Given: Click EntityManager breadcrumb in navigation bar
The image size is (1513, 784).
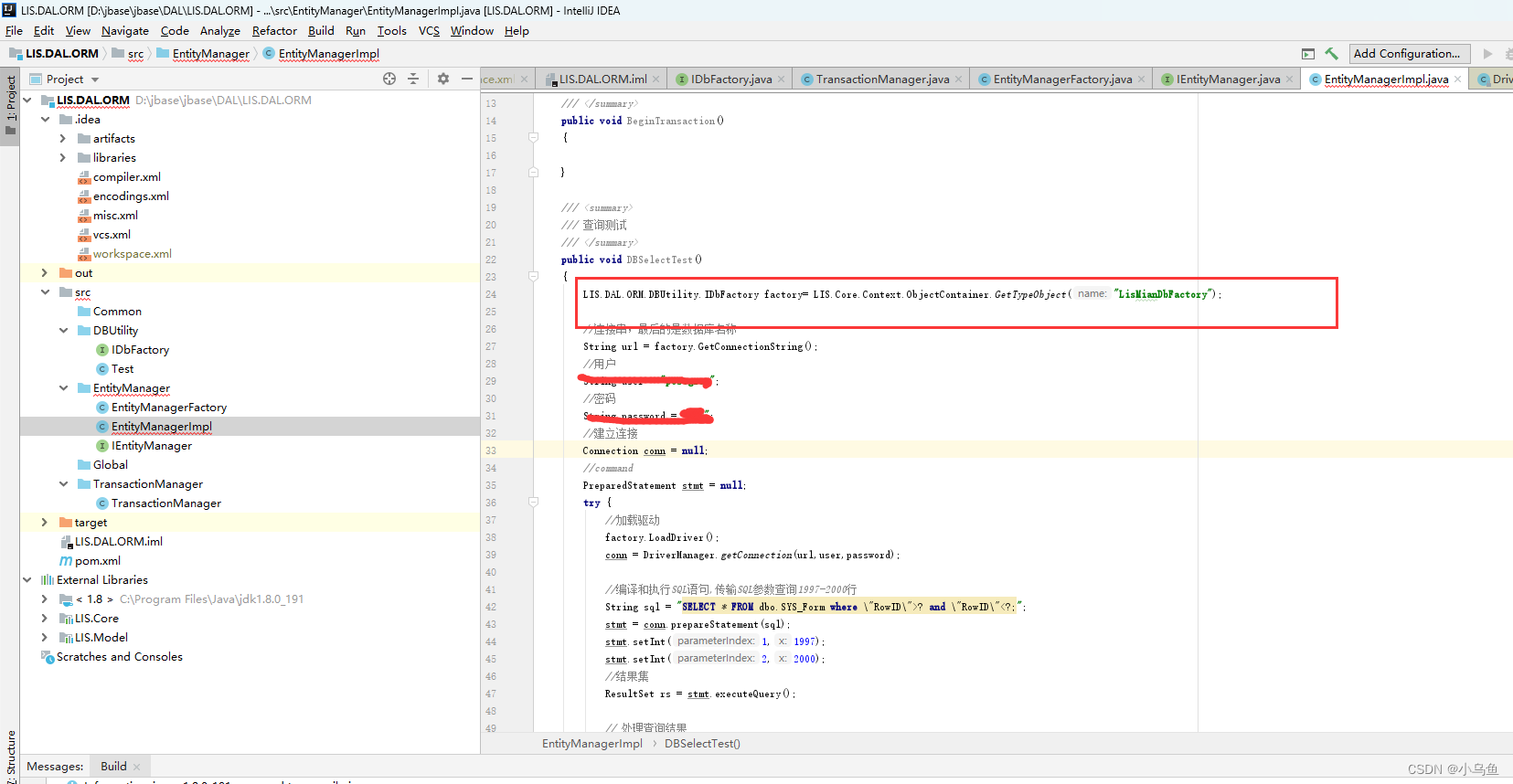Looking at the screenshot, I should click(x=210, y=54).
